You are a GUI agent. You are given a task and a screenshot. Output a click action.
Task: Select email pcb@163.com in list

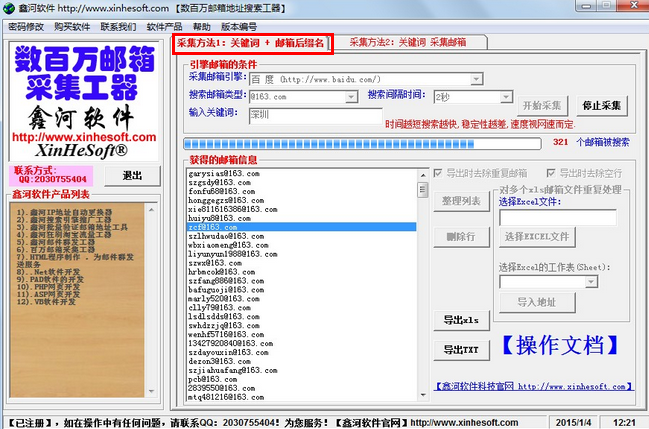click(213, 379)
